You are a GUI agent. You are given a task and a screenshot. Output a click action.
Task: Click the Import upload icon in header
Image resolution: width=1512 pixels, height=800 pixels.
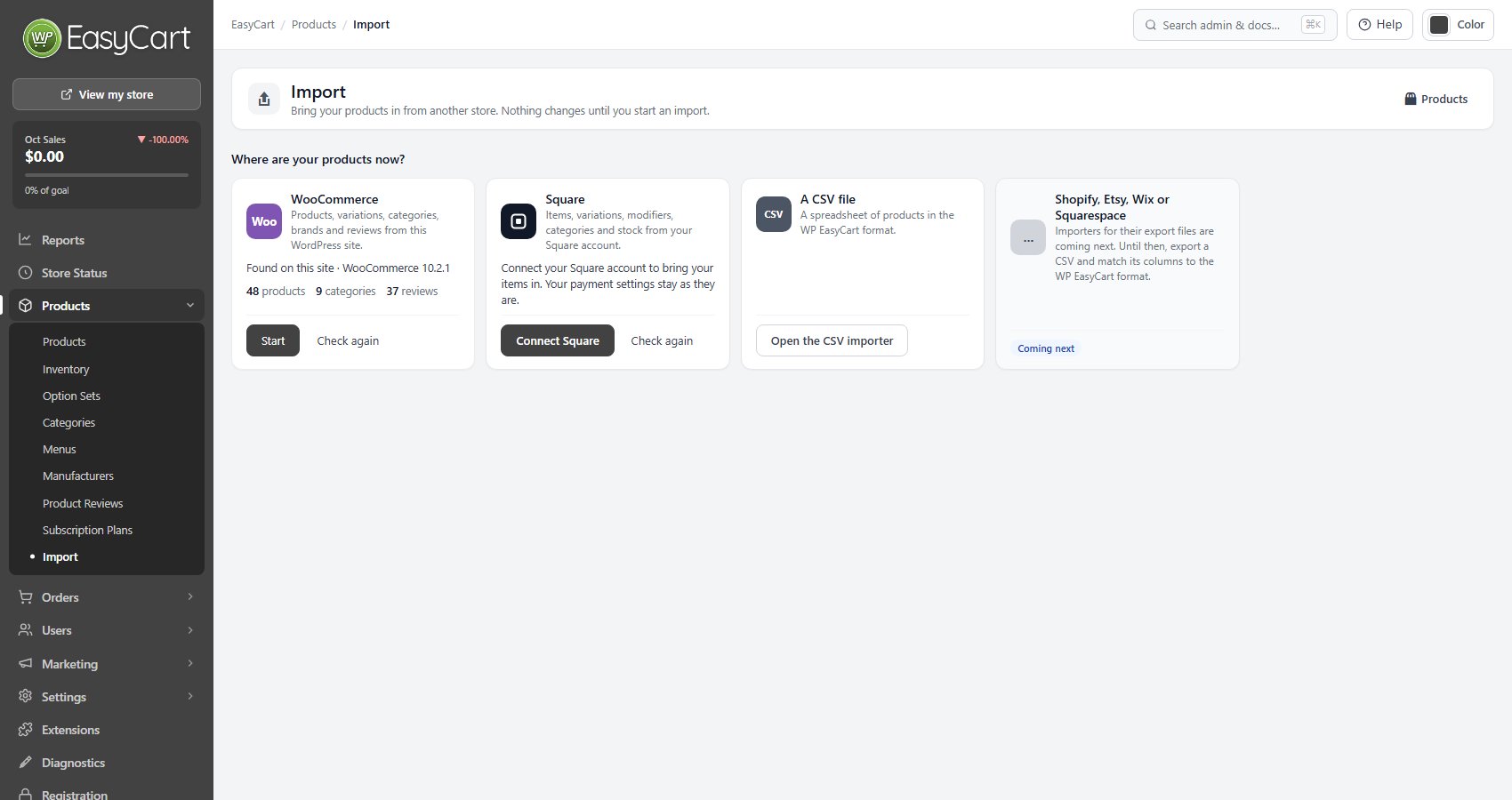[264, 99]
